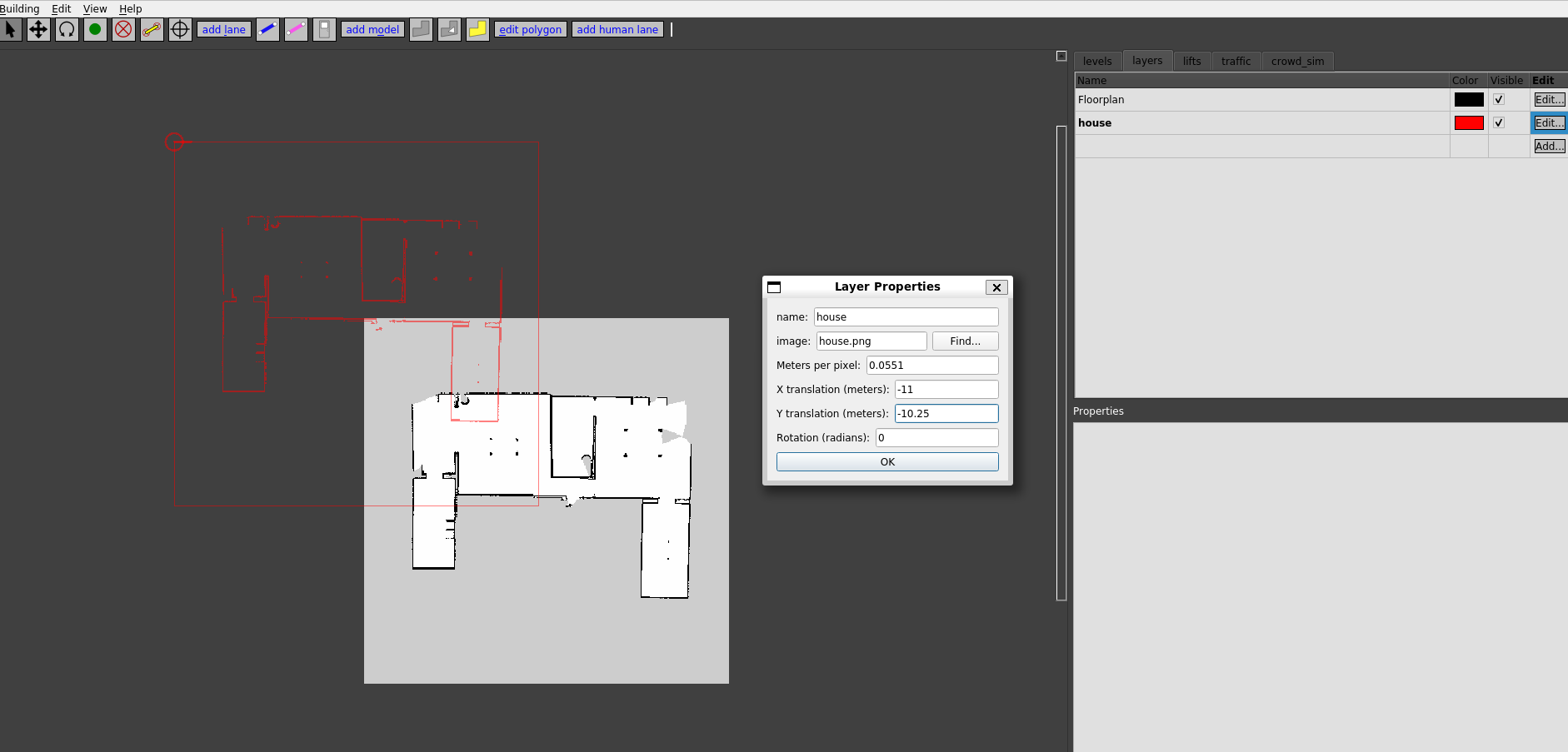Viewport: 1568px width, 752px height.
Task: Click the add model toolbar button
Action: pyautogui.click(x=372, y=30)
